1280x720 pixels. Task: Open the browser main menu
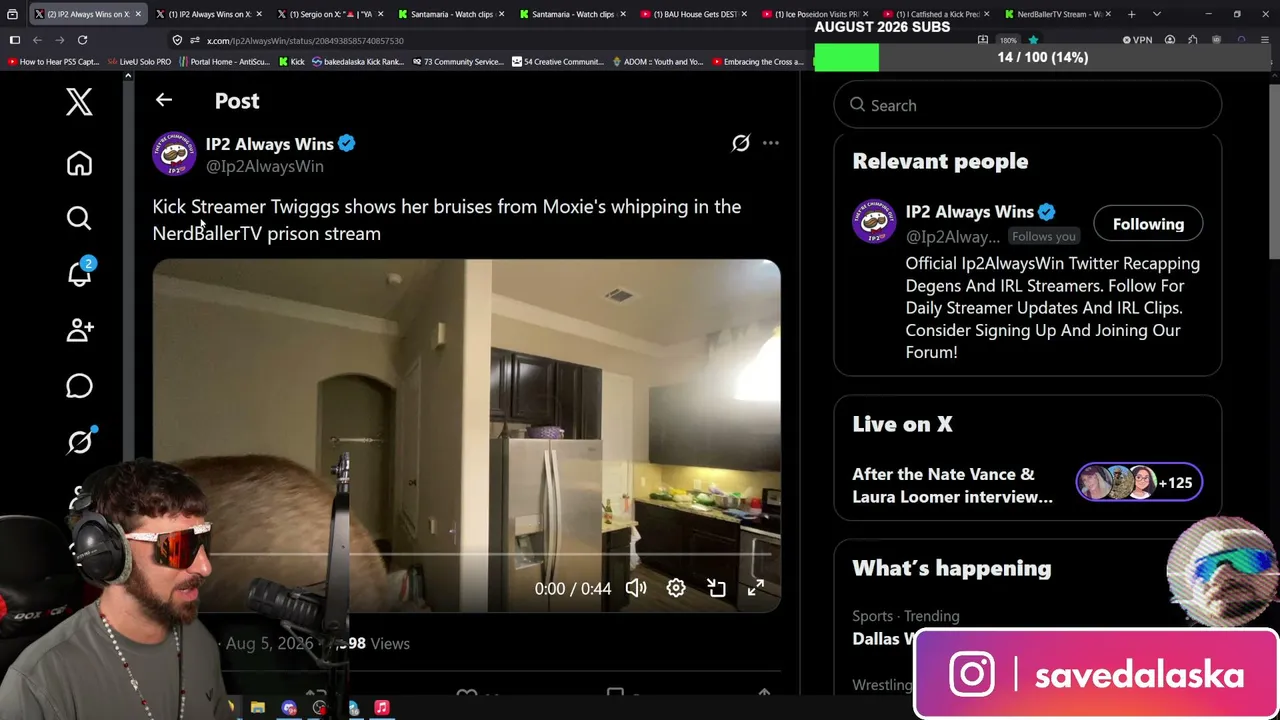pyautogui.click(x=1266, y=40)
